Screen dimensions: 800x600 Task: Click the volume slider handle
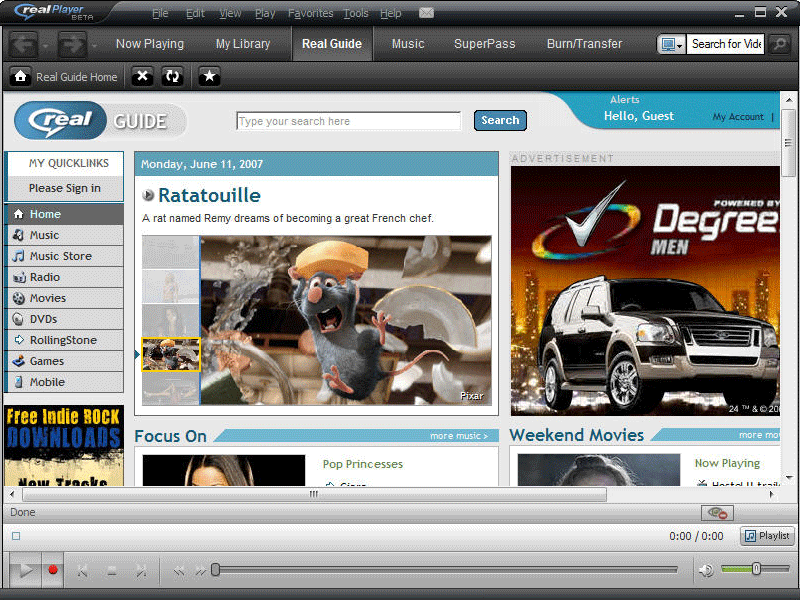coord(756,568)
